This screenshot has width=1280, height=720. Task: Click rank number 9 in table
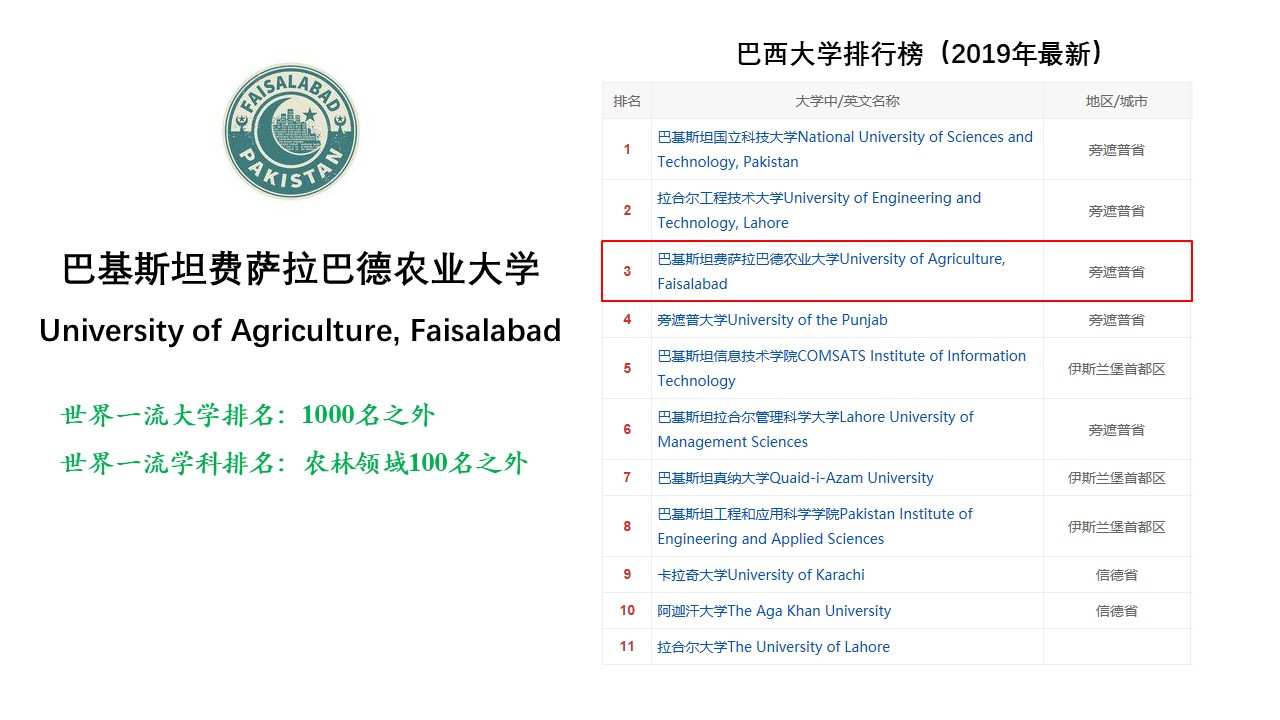click(x=627, y=575)
